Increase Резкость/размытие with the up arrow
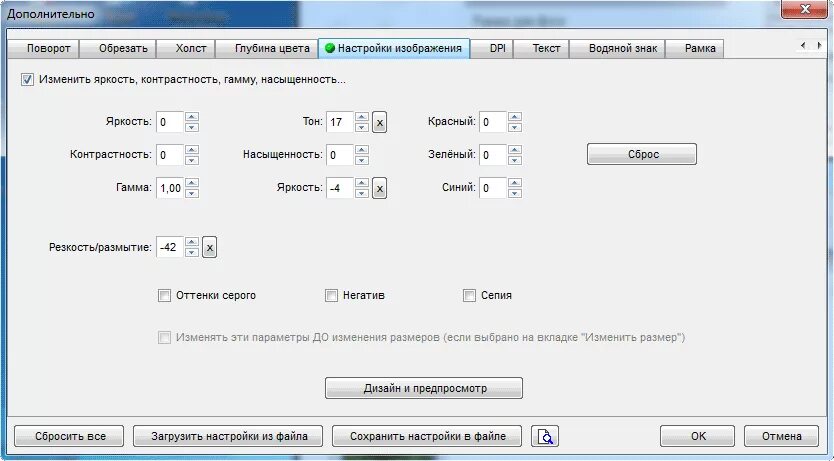Viewport: 834px width, 461px height. click(192, 242)
